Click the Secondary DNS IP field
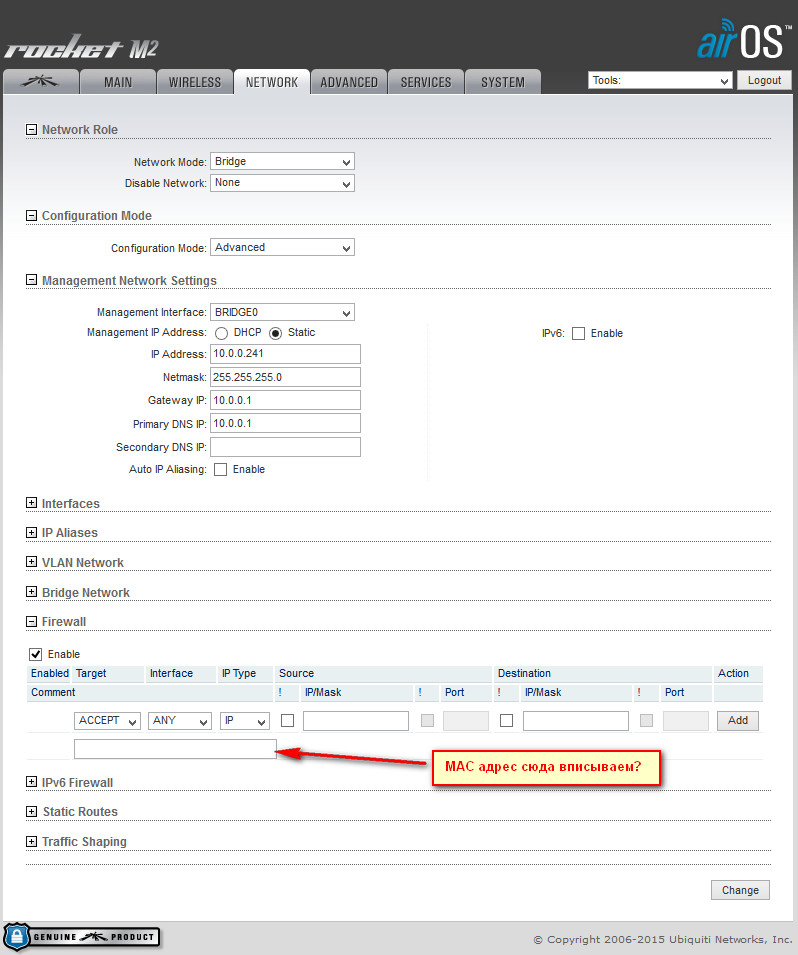Viewport: 798px width, 955px height. (x=285, y=446)
